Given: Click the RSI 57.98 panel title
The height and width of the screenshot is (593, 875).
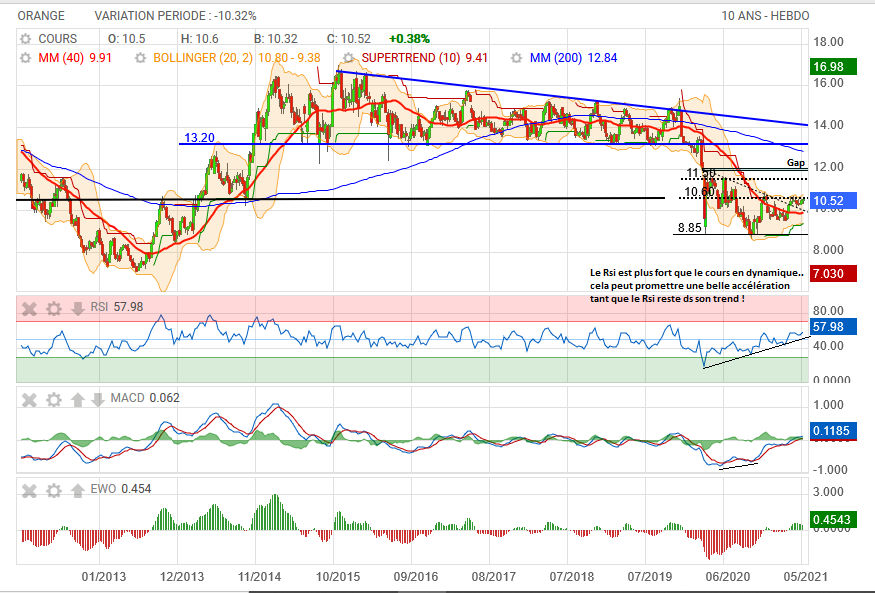Looking at the screenshot, I should coord(117,307).
